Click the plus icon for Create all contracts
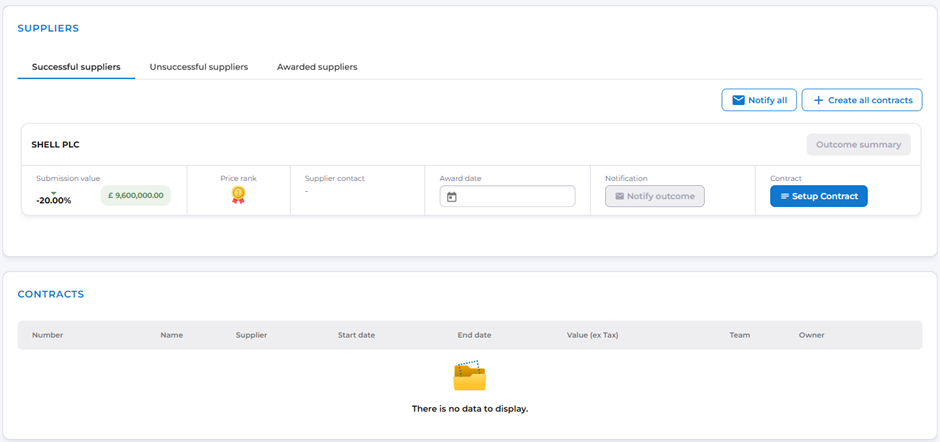This screenshot has height=442, width=940. click(x=818, y=100)
